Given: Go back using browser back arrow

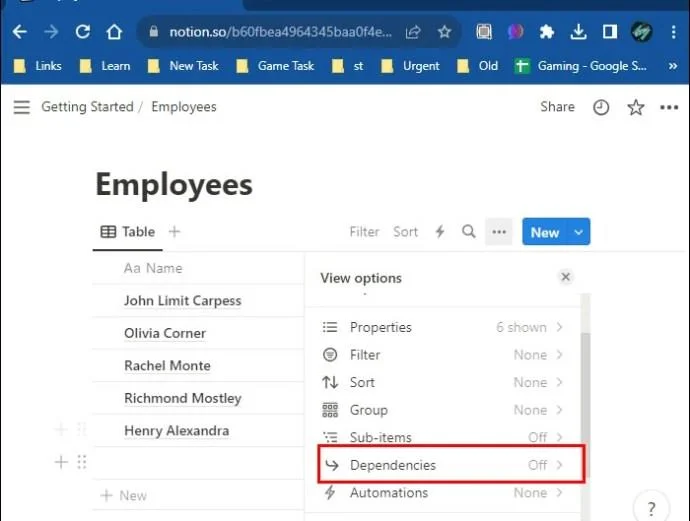Looking at the screenshot, I should pyautogui.click(x=20, y=32).
